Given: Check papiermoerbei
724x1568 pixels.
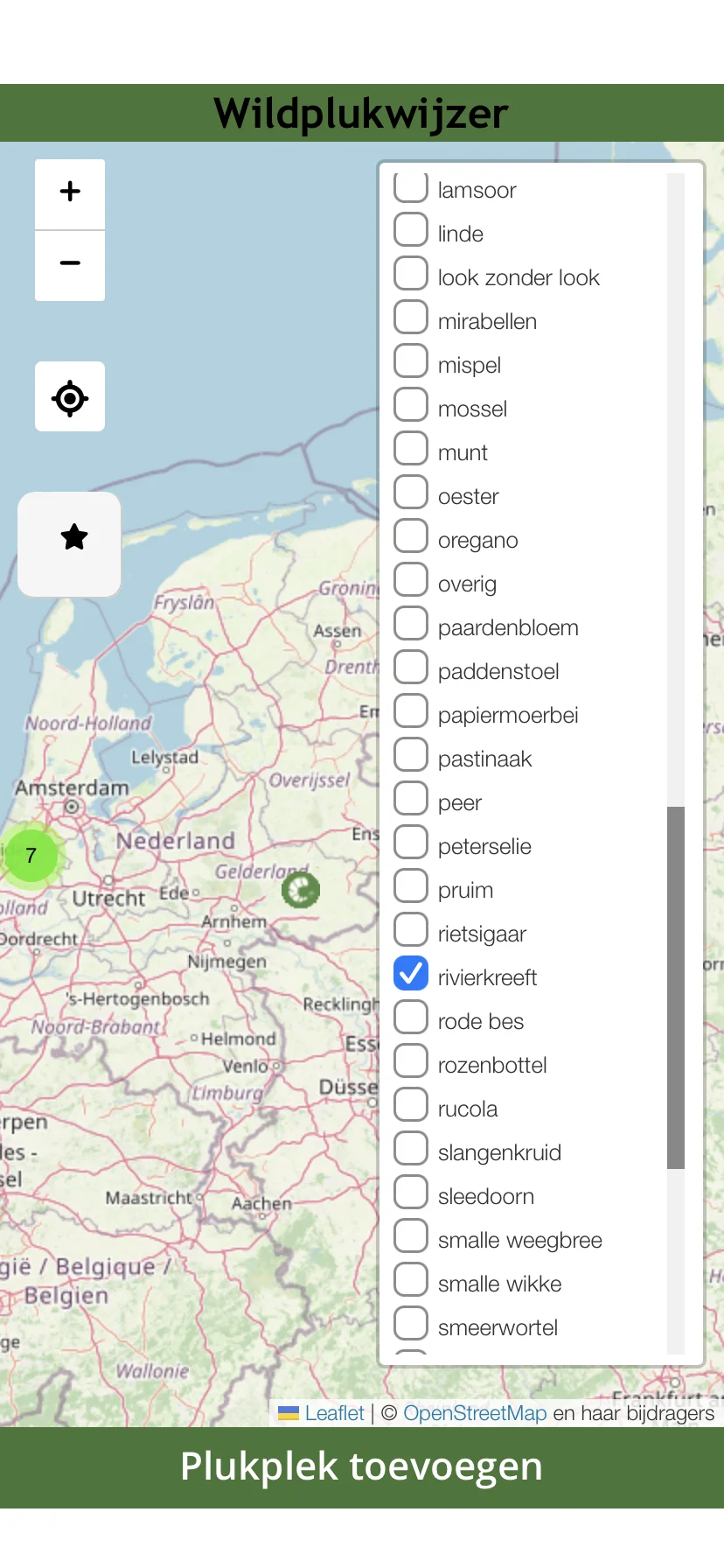Looking at the screenshot, I should (411, 711).
